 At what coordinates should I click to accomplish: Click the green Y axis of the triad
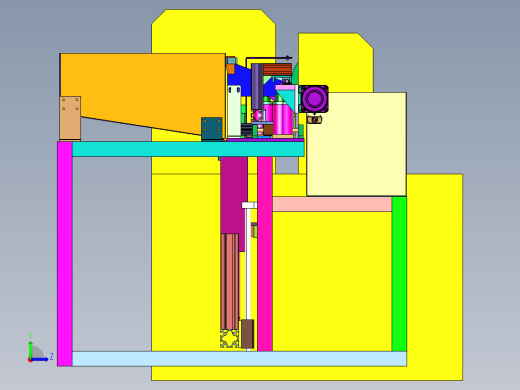point(30,348)
